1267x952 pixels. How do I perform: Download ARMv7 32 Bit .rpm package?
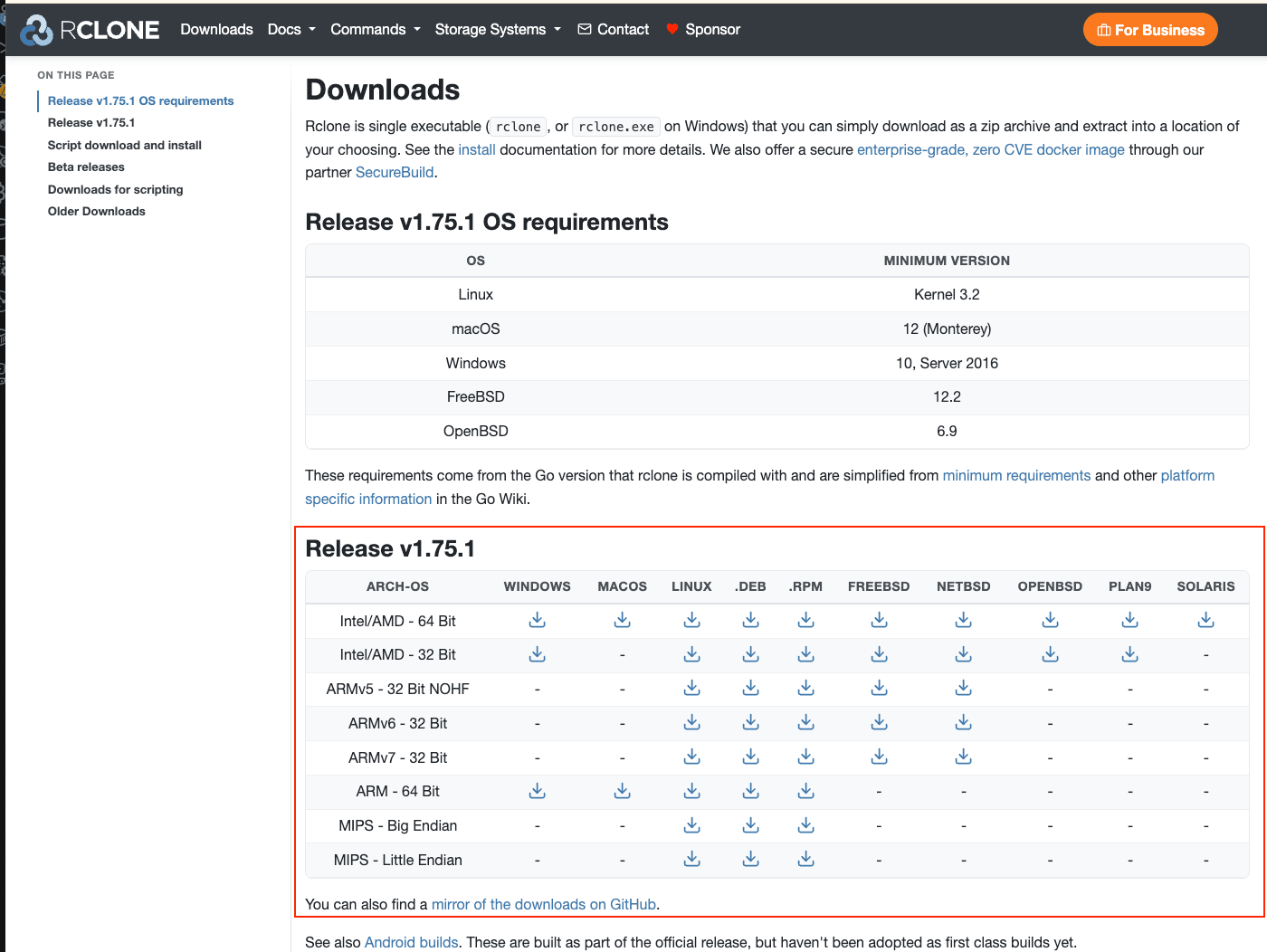pos(806,757)
